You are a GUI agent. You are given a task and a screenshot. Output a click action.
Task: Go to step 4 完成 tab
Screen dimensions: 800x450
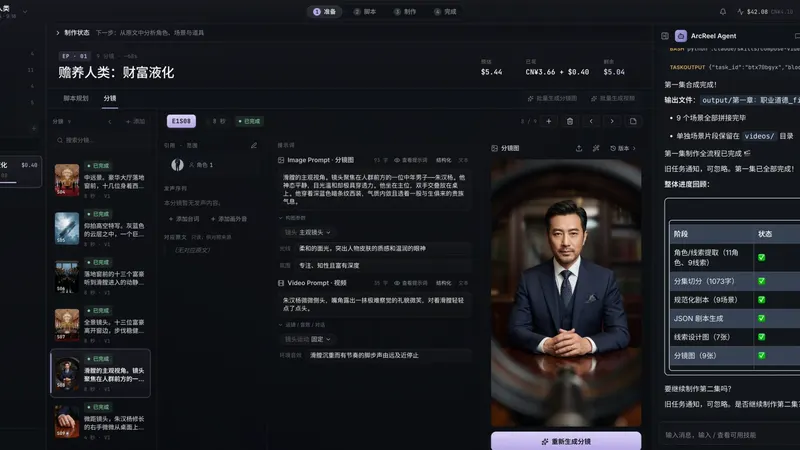click(x=445, y=12)
